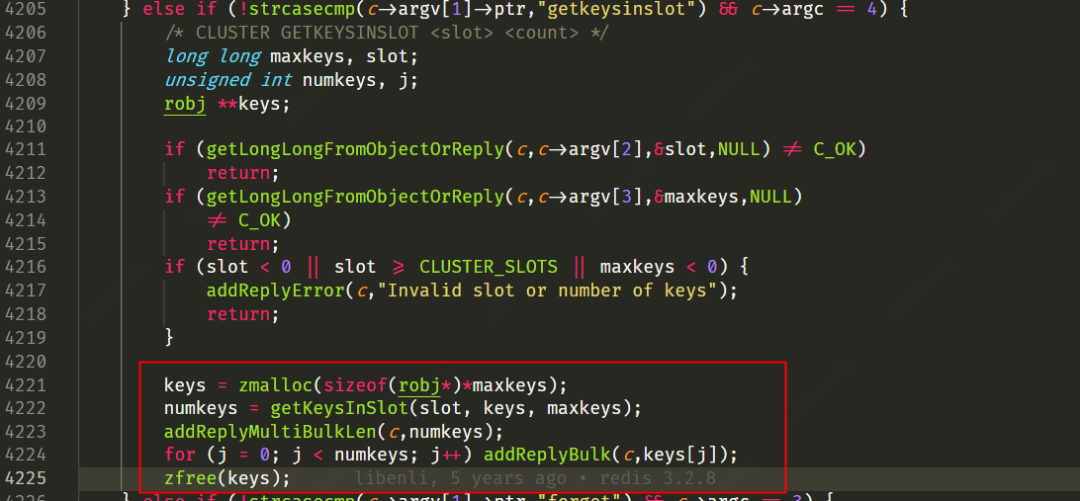Click the addReplyMultiBulkLen call
Viewport: 1080px width, 501px height.
[x=271, y=431]
